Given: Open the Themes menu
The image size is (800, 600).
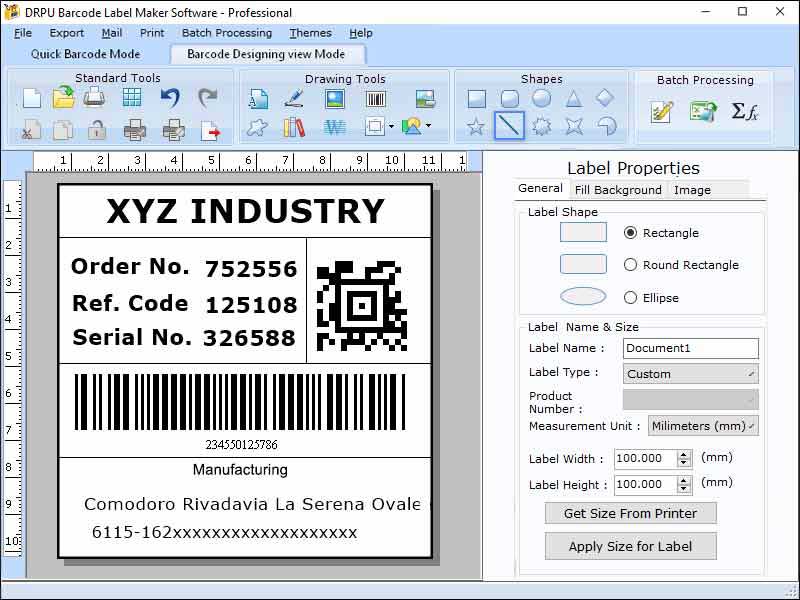Looking at the screenshot, I should [x=310, y=33].
